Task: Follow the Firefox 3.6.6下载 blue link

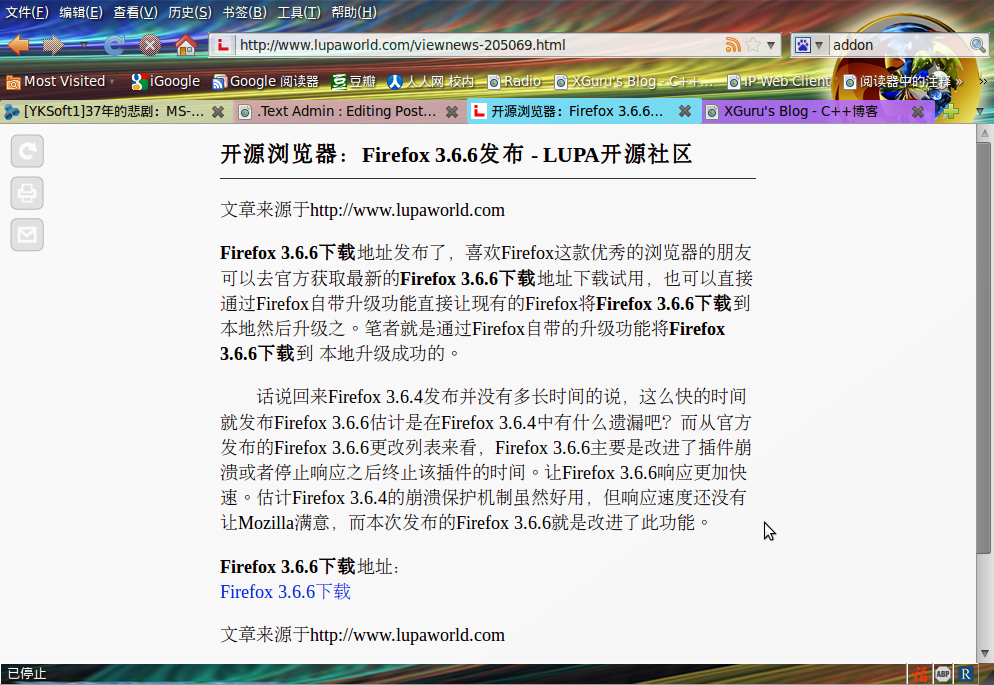Action: 285,592
